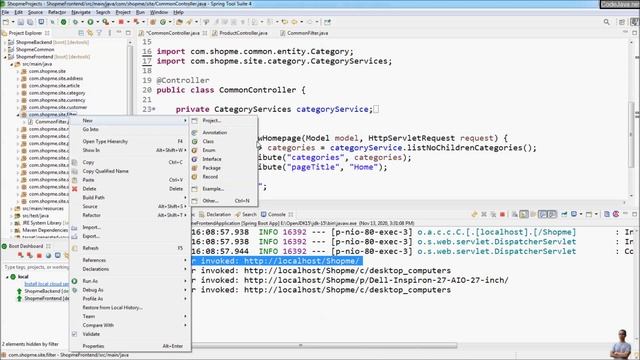Image resolution: width=640 pixels, height=360 pixels.
Task: Toggle Link with Editor in Project Explorer
Action: 90,33
